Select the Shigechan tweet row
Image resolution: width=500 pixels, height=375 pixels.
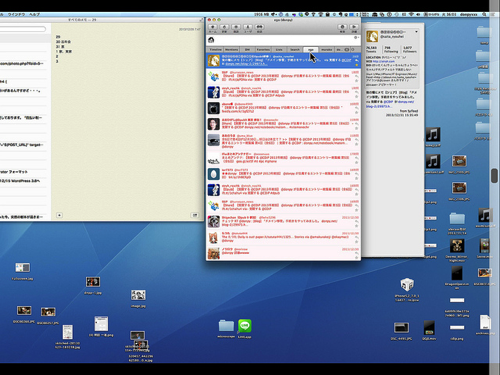[283, 222]
